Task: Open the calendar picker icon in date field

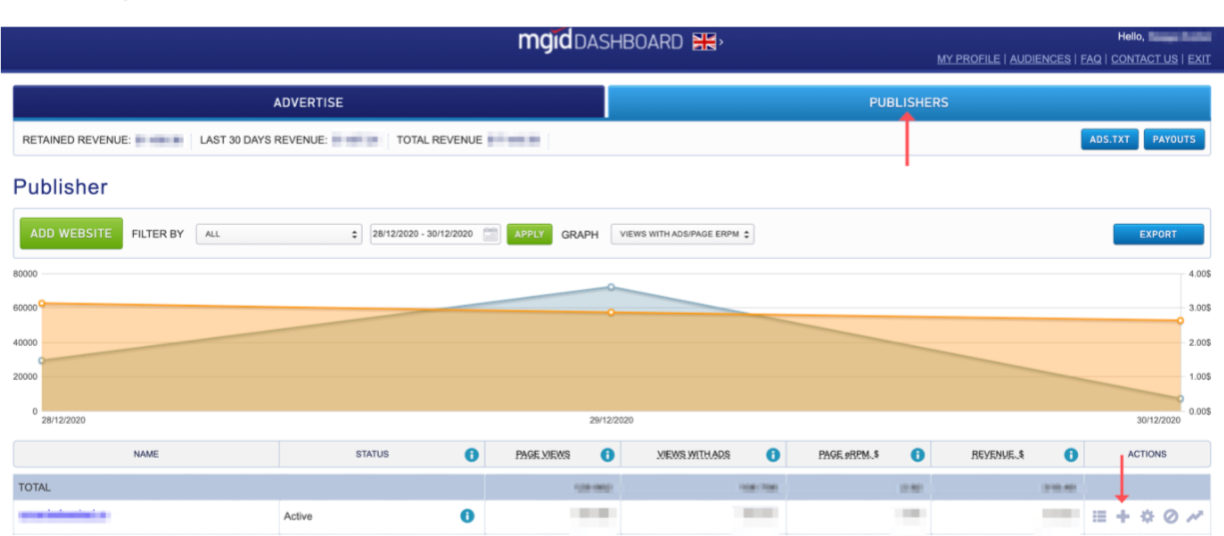Action: point(490,234)
